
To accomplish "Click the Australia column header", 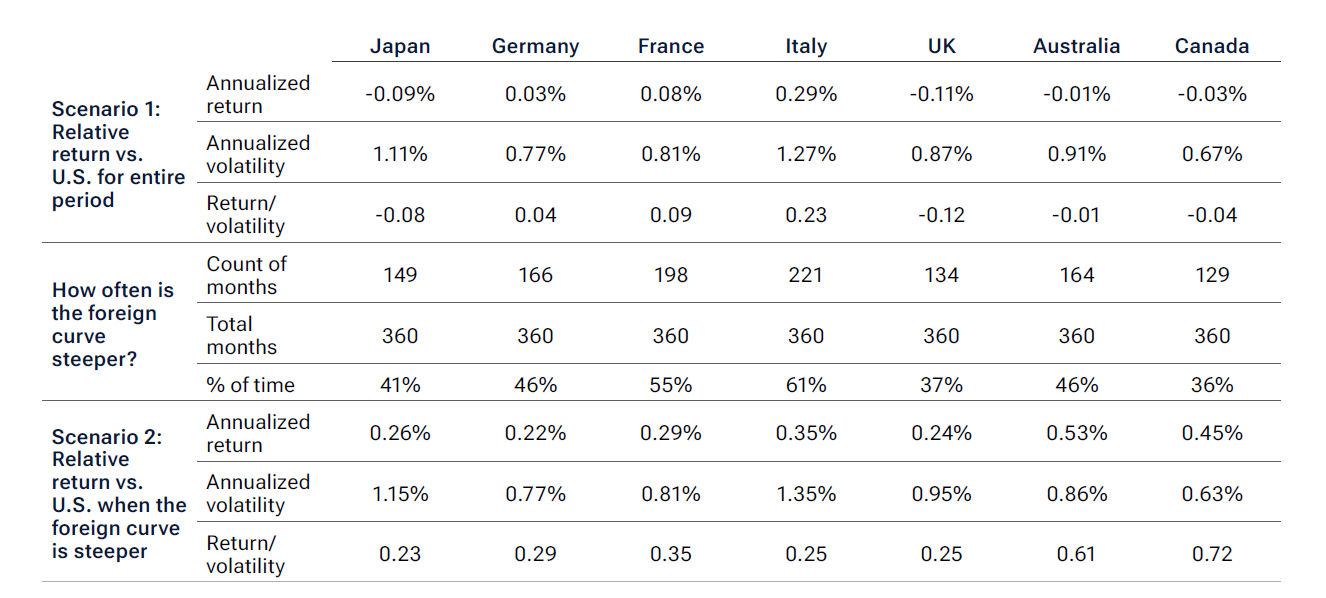I will tap(1076, 46).
